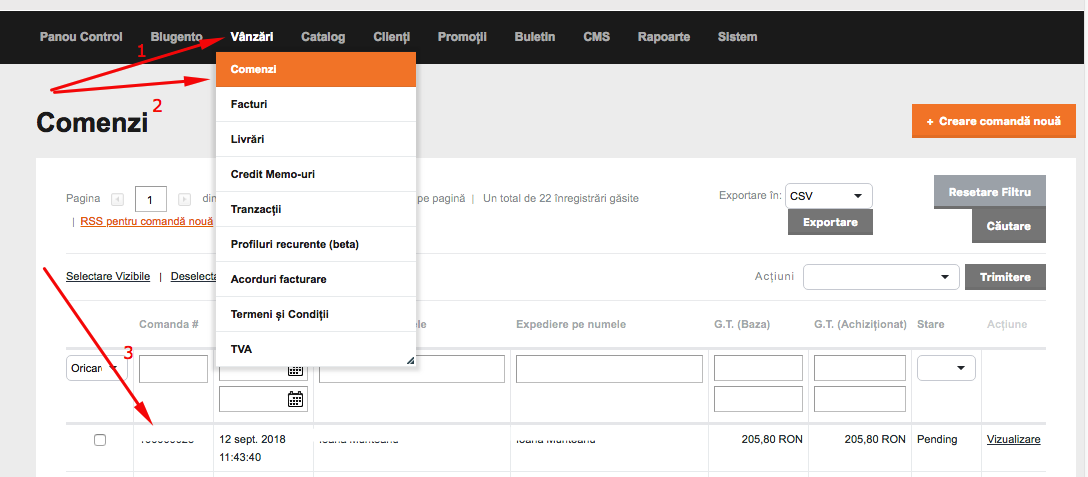Sort by Comanda # column header
1088x477 pixels.
click(x=169, y=324)
